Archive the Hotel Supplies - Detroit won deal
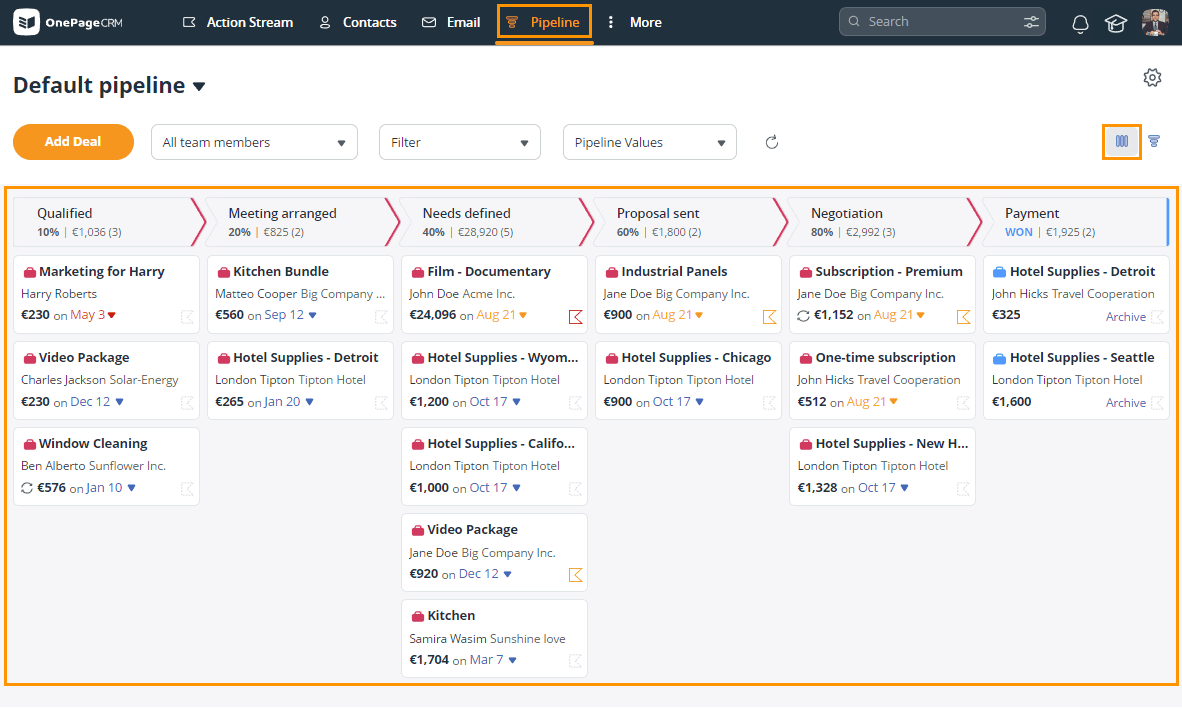Image resolution: width=1182 pixels, height=708 pixels. [x=1125, y=317]
